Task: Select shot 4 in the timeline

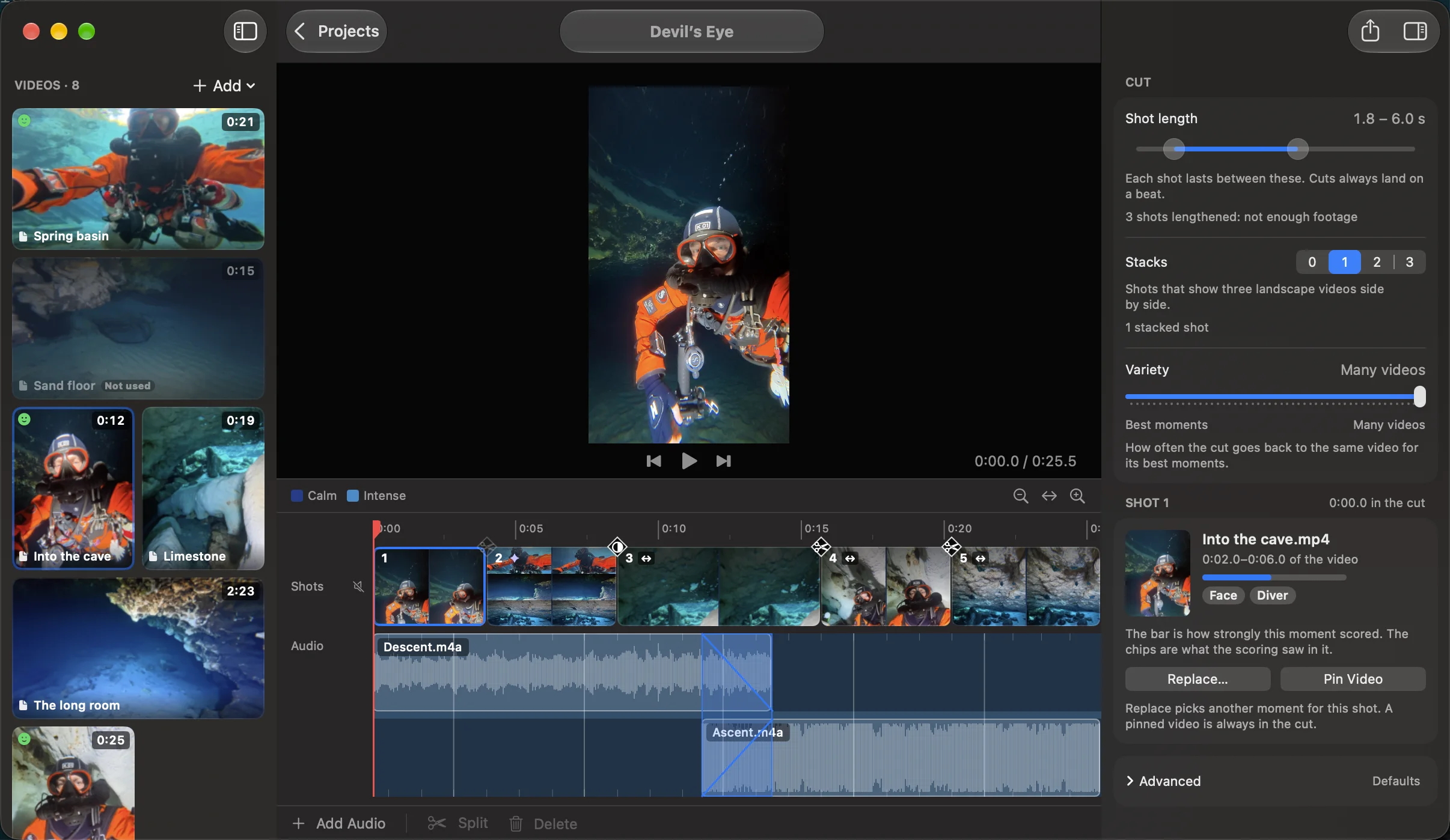Action: (x=886, y=586)
